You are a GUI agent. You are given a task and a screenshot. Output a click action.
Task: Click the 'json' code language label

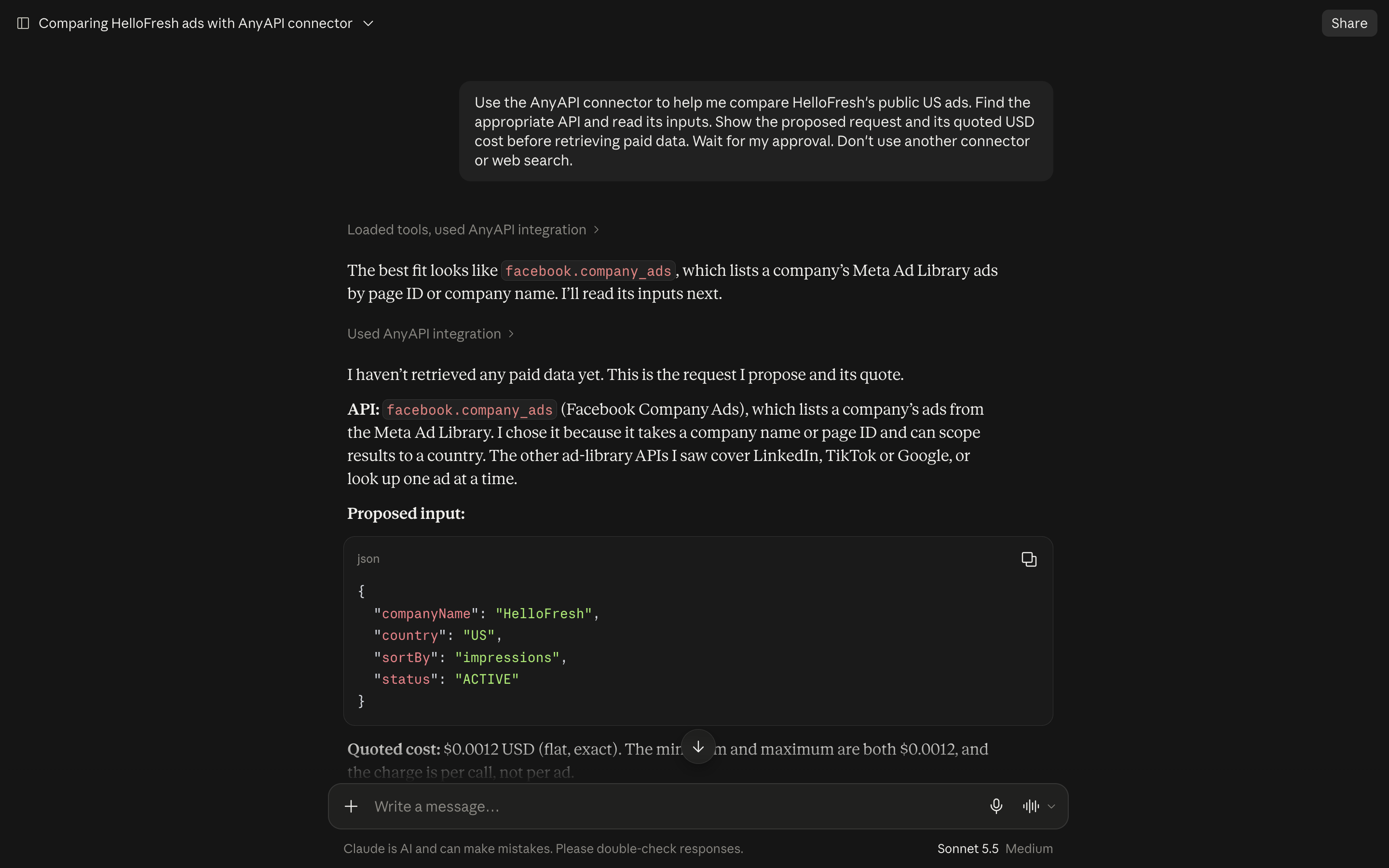[368, 558]
